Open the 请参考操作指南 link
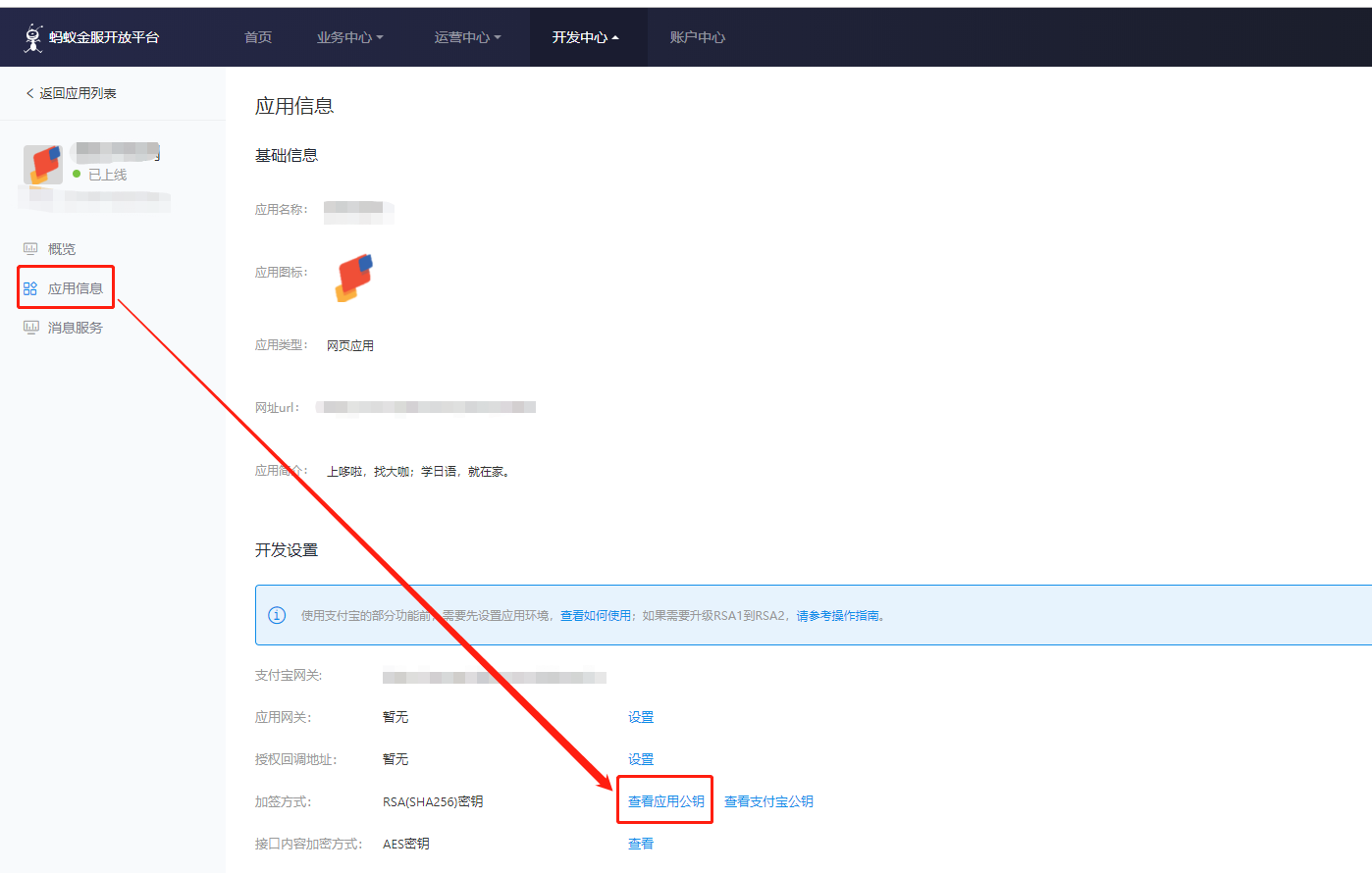The width and height of the screenshot is (1372, 873). pyautogui.click(x=837, y=616)
